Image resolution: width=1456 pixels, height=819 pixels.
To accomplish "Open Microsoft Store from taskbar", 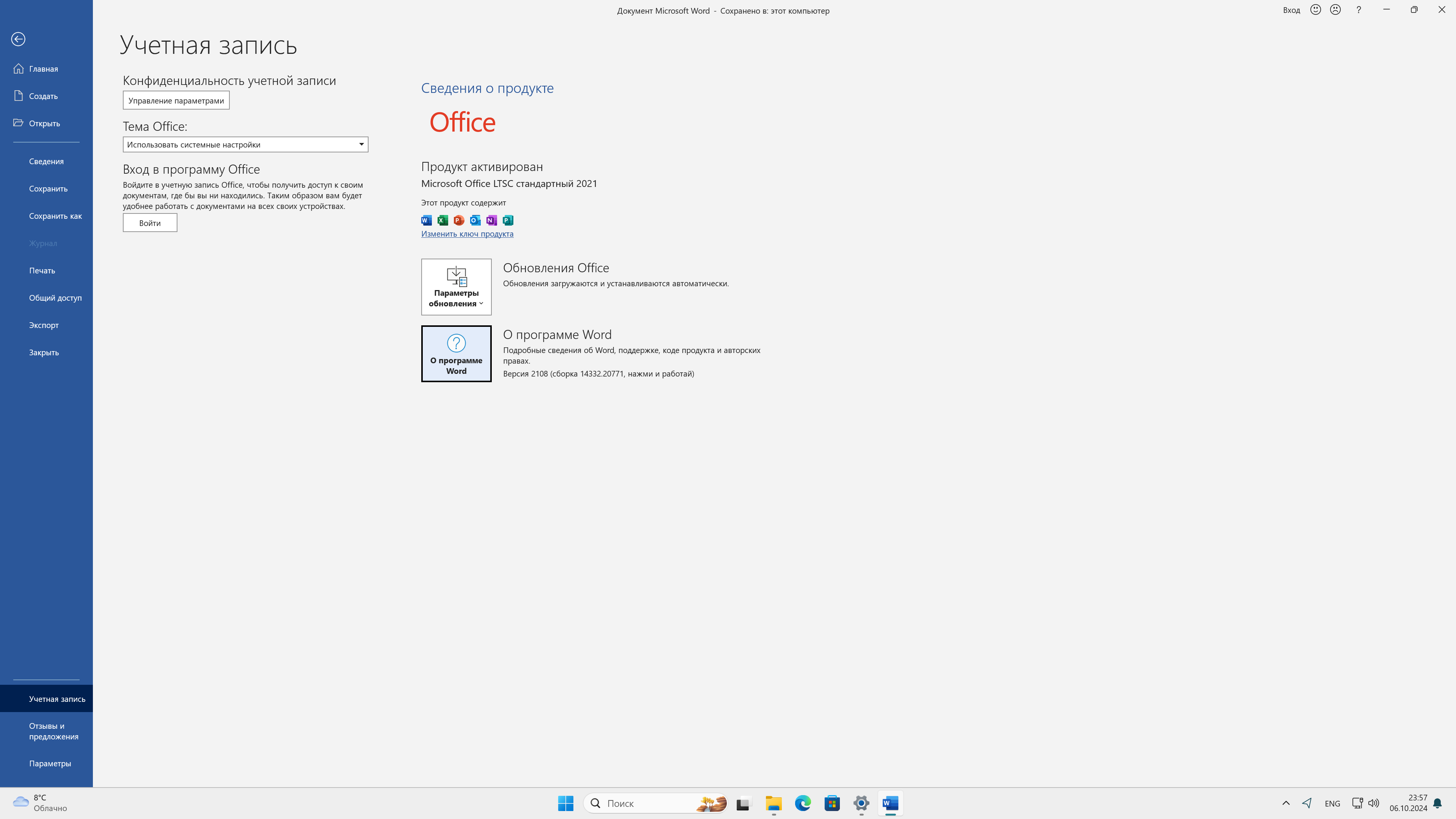I will (x=832, y=803).
